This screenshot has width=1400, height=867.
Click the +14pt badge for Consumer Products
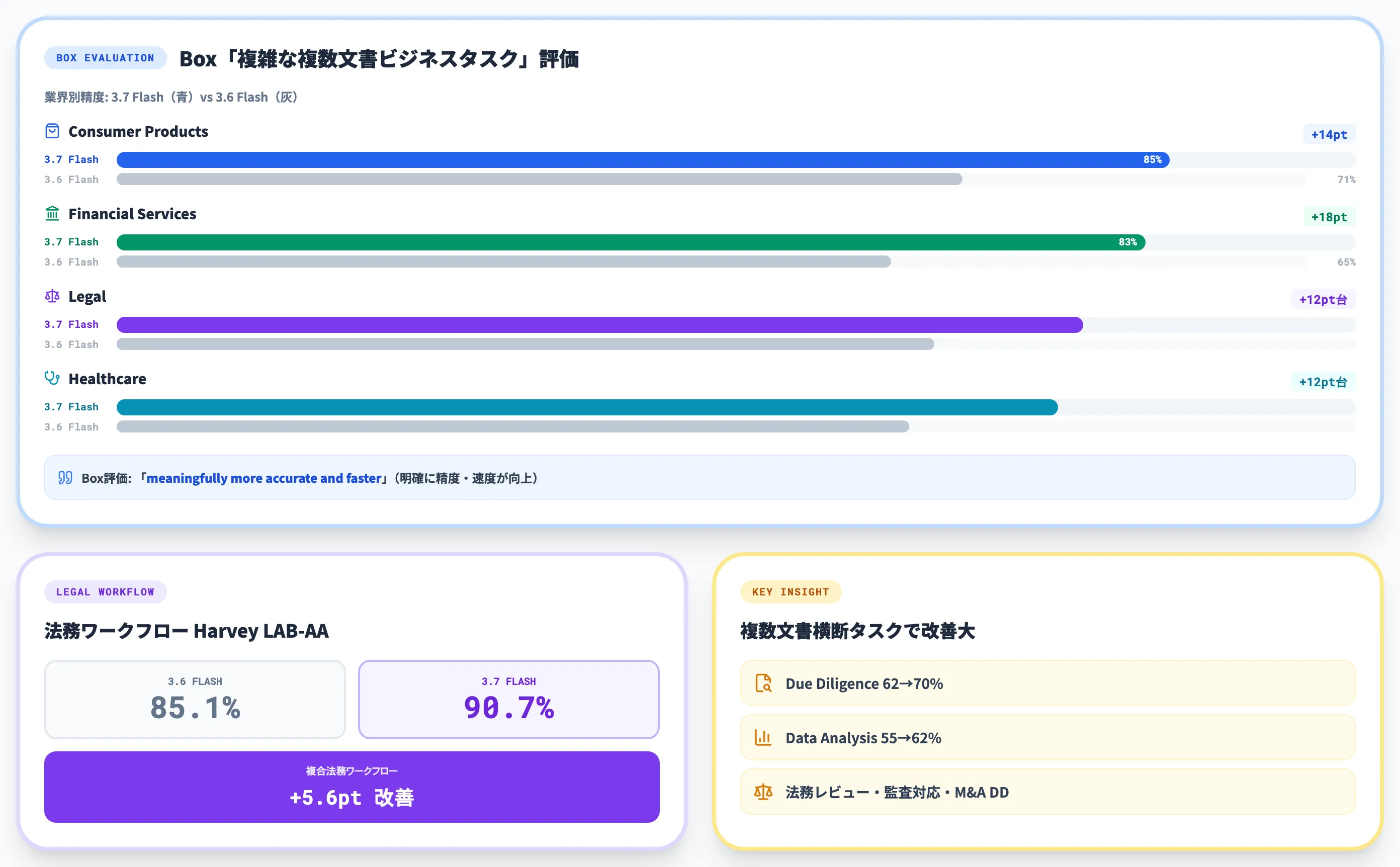[x=1329, y=134]
